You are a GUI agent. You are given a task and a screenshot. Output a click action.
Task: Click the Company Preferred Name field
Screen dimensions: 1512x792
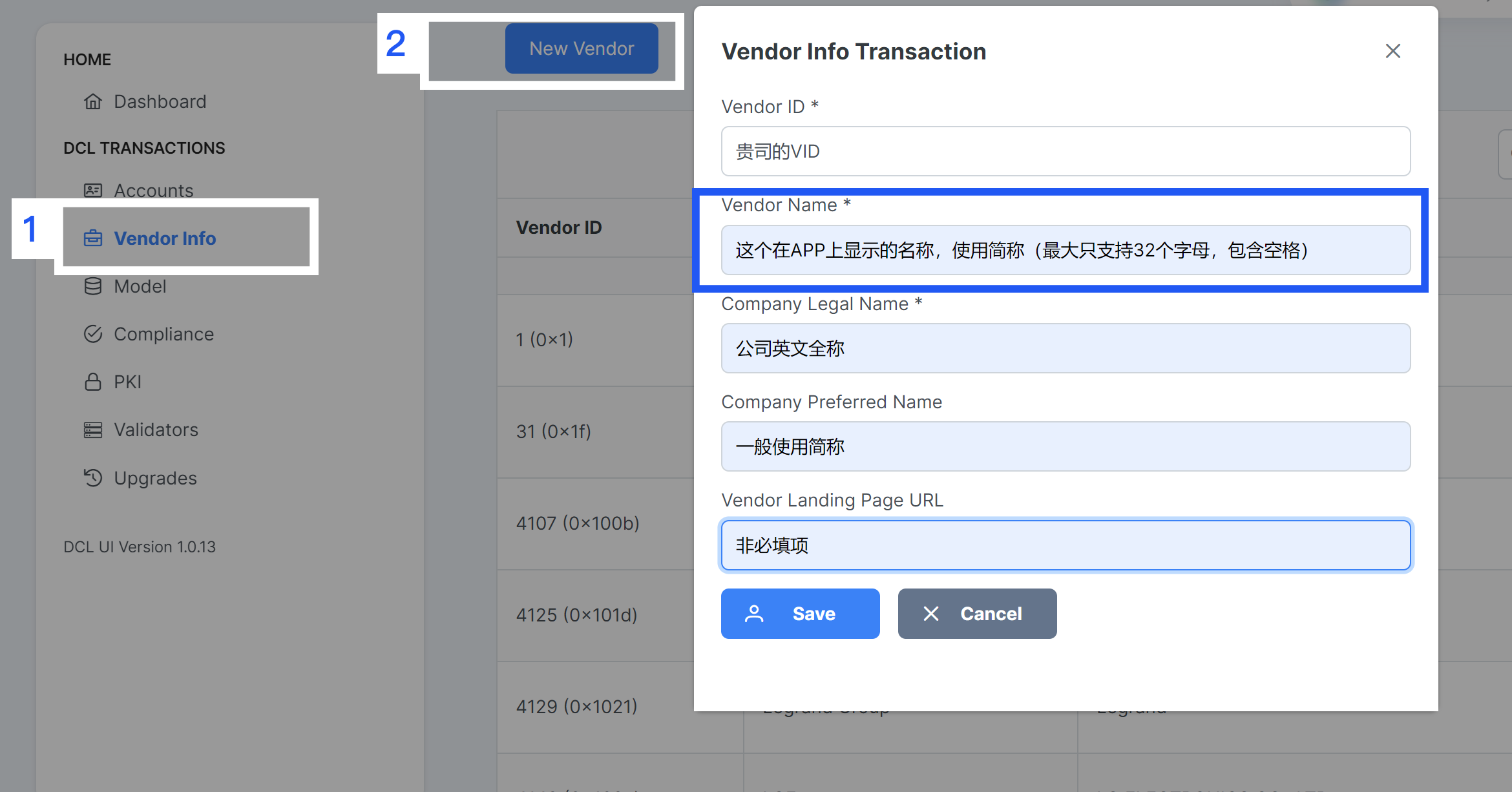pyautogui.click(x=1065, y=446)
